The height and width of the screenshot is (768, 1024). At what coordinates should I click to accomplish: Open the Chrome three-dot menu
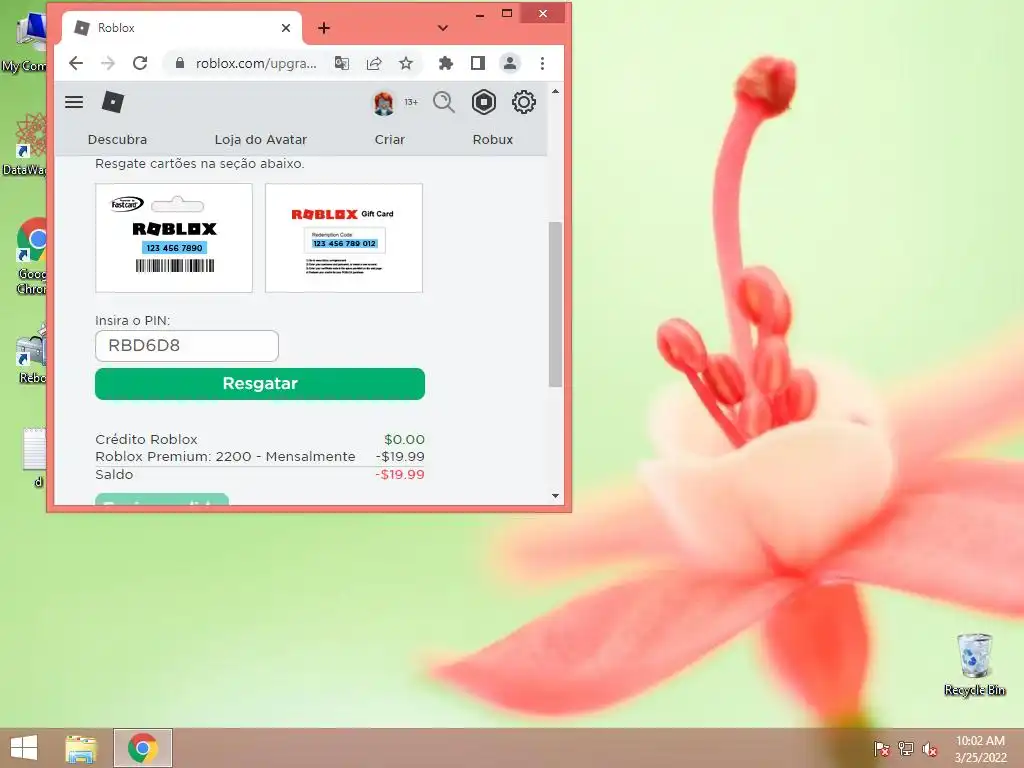[542, 63]
